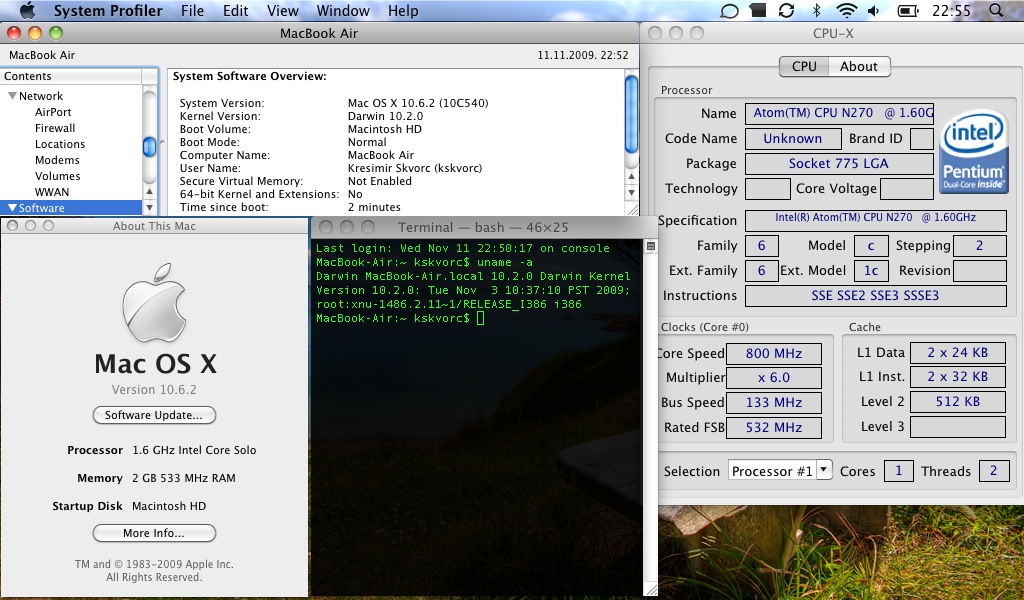Select Firewall in Contents list
1024x600 pixels.
[x=55, y=128]
